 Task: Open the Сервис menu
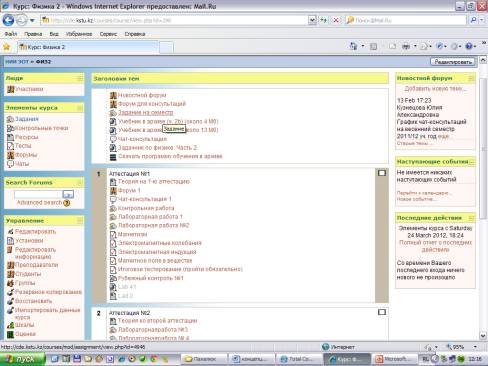tap(108, 34)
